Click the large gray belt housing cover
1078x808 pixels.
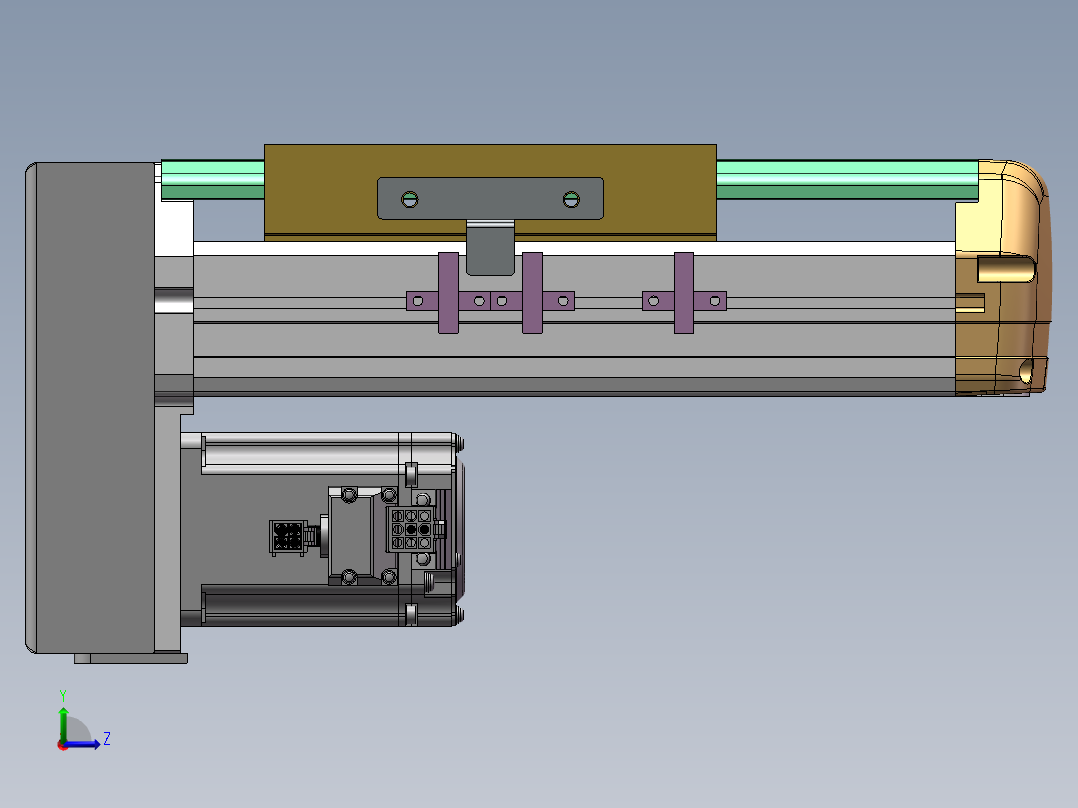click(x=90, y=408)
